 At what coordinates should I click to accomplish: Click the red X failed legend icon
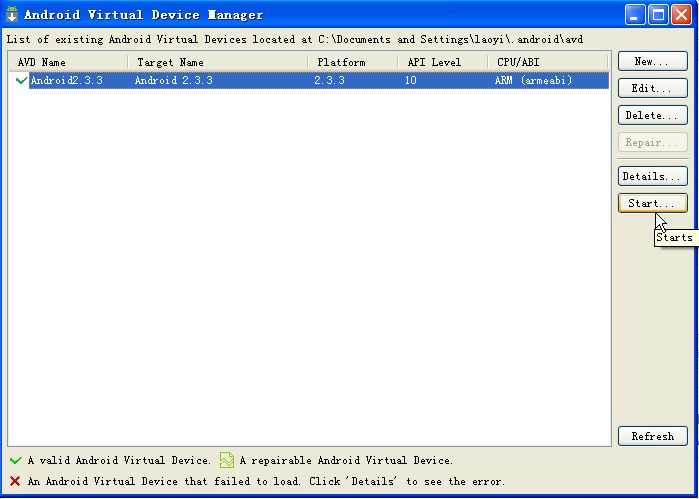(x=15, y=481)
